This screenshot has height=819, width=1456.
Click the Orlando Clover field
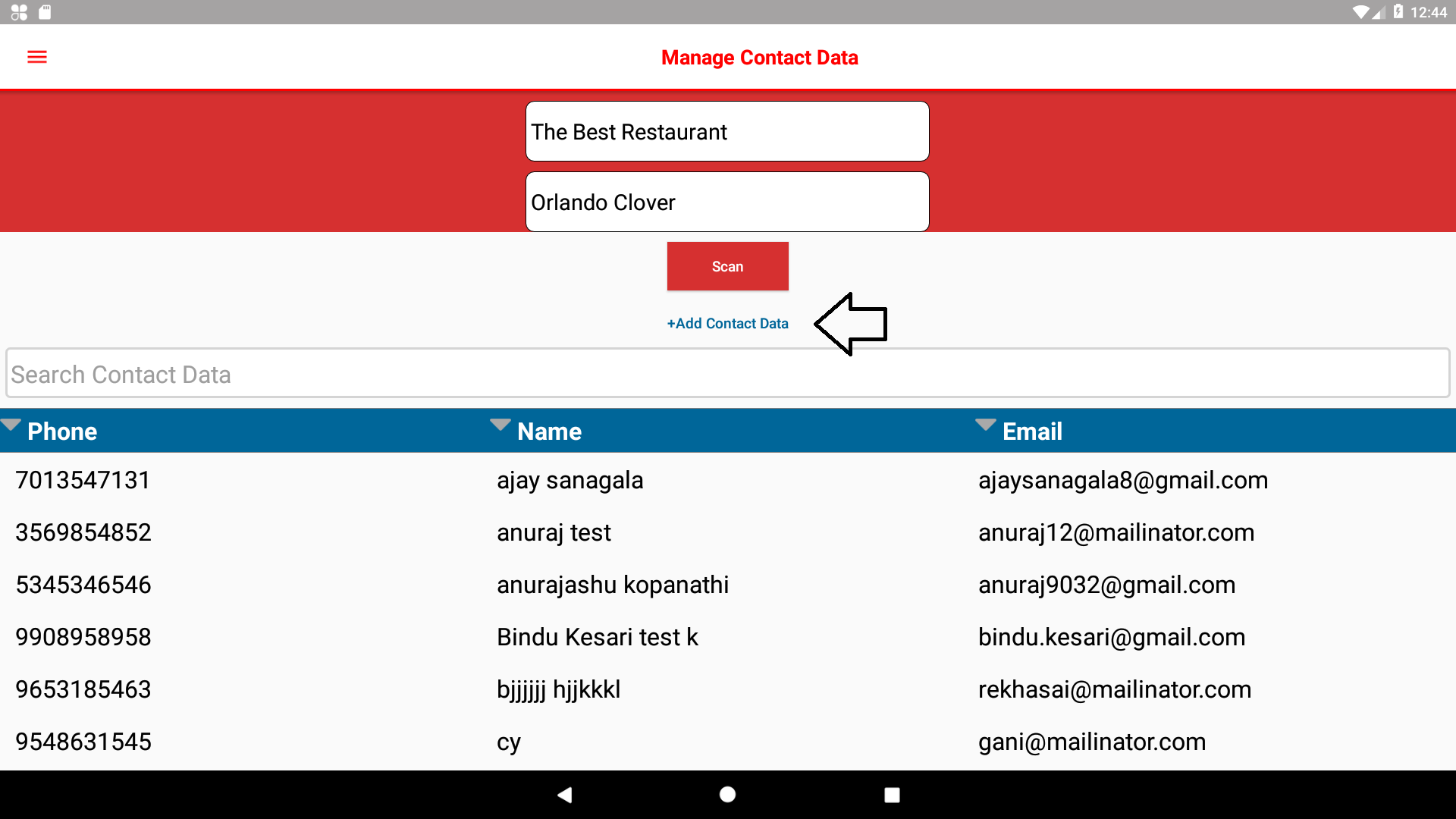click(x=727, y=202)
